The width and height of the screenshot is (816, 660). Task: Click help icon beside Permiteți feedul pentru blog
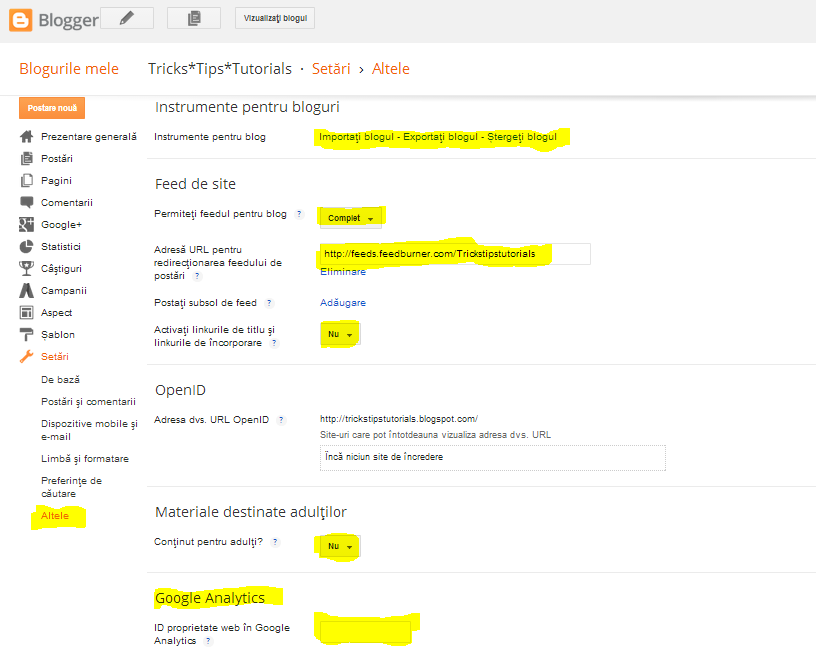tap(299, 214)
